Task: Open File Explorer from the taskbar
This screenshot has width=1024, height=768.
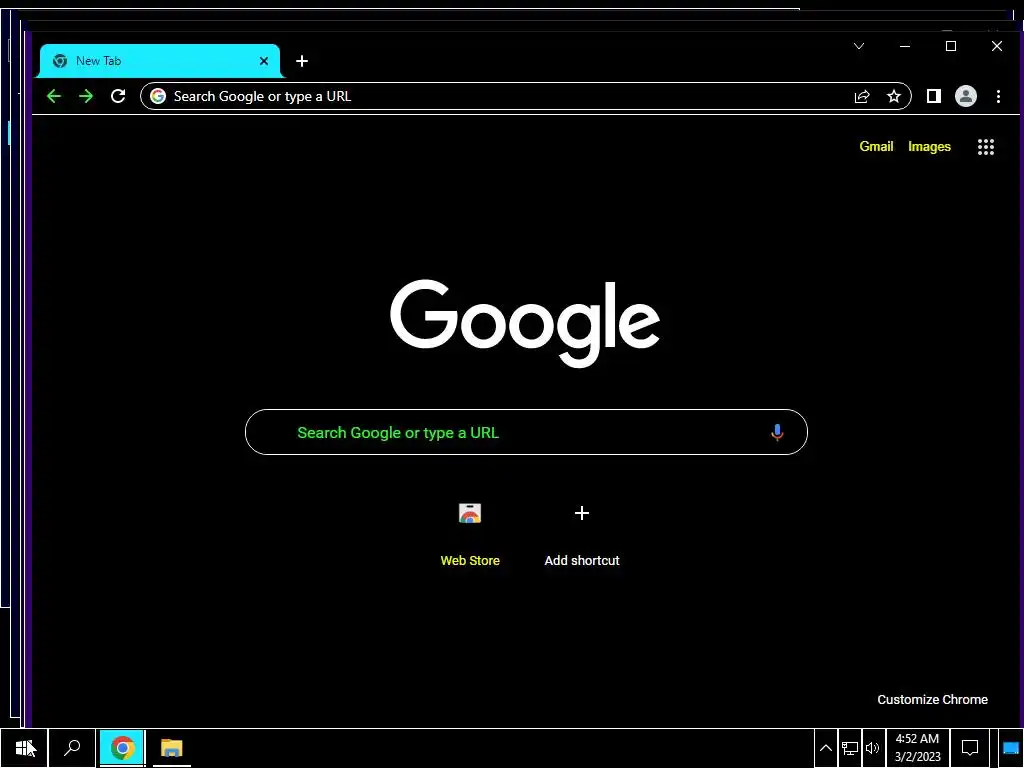Action: pyautogui.click(x=172, y=748)
